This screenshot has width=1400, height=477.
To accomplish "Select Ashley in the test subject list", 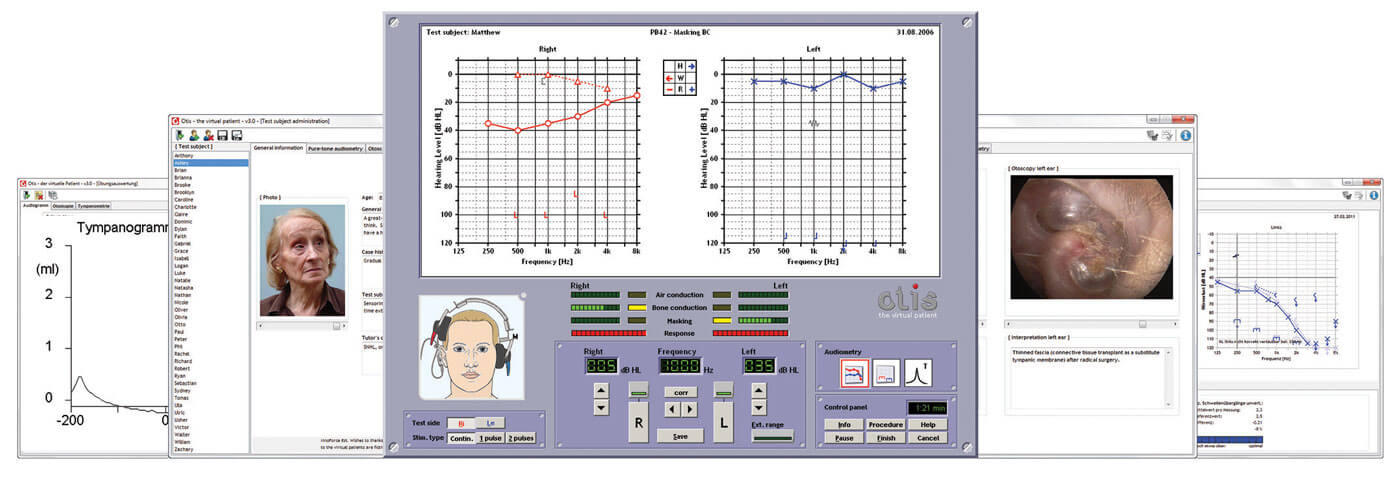I will click(x=184, y=163).
